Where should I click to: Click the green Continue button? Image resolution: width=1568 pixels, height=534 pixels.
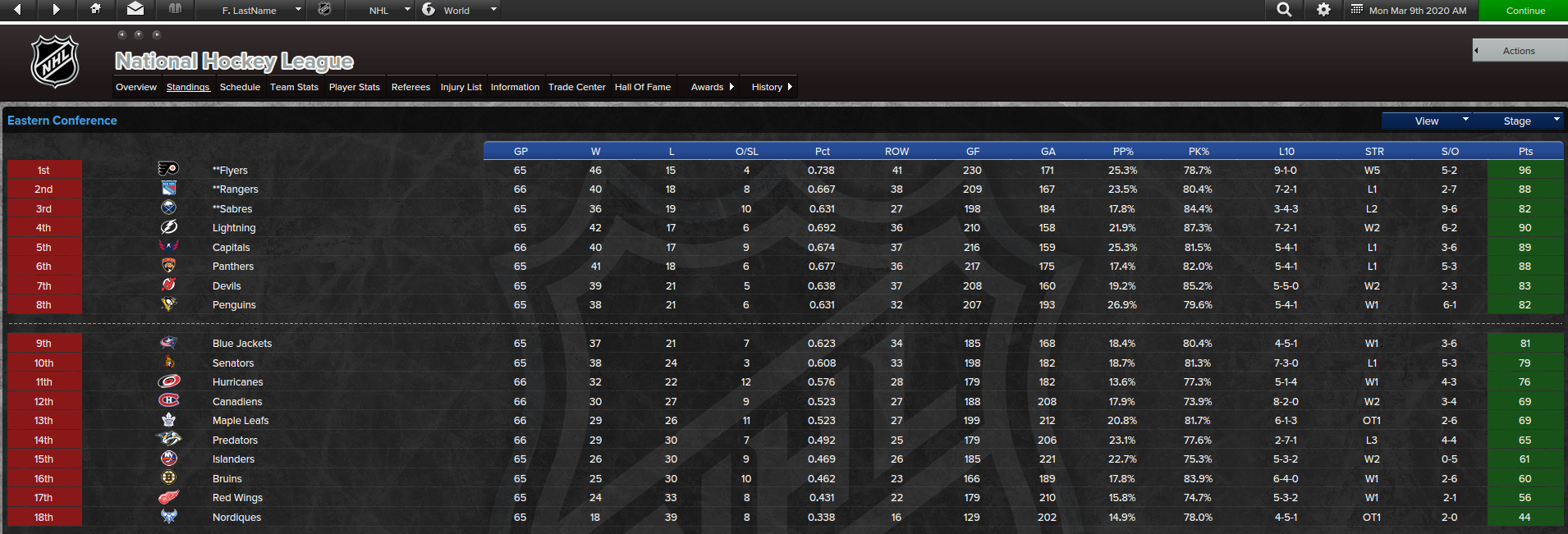[x=1524, y=11]
